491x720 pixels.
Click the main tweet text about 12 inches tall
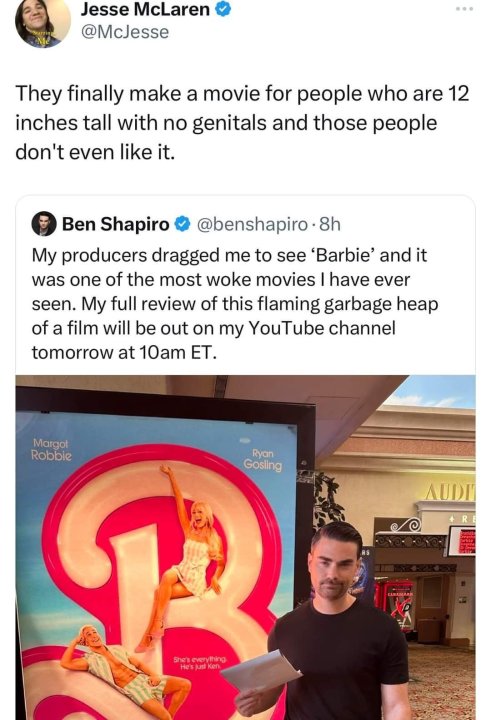243,123
